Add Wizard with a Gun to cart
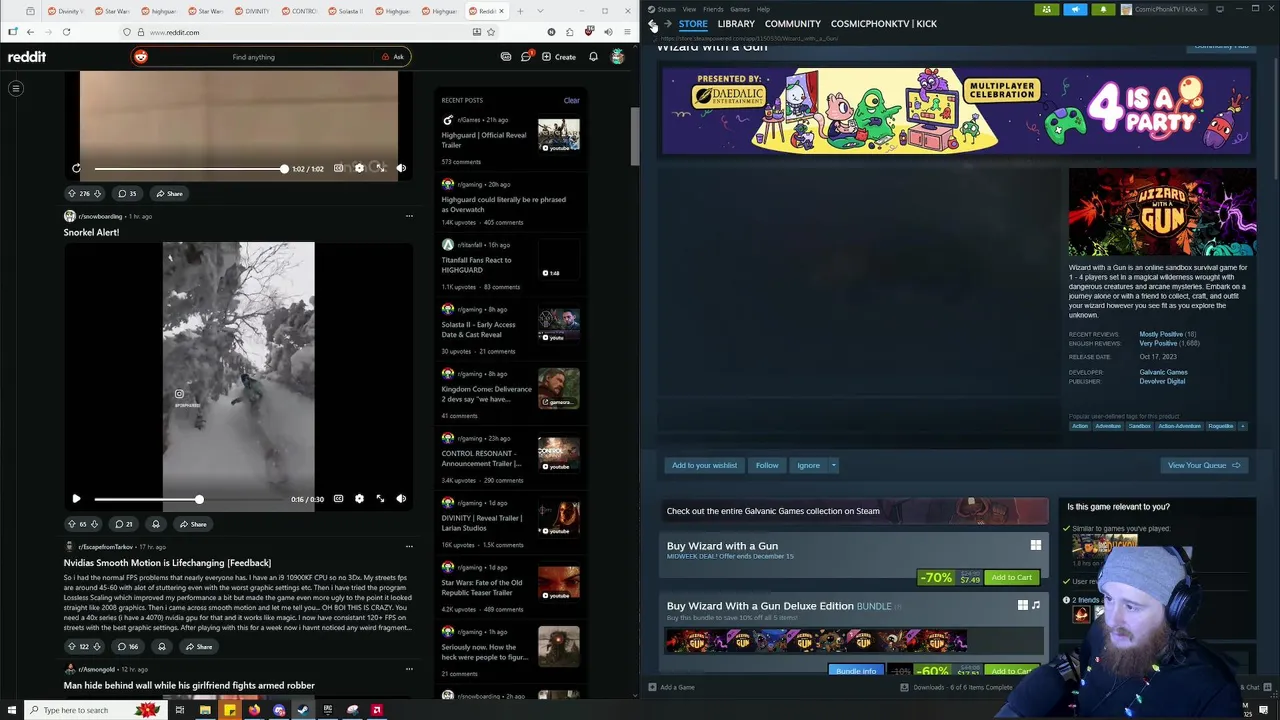This screenshot has height=720, width=1280. point(1011,577)
